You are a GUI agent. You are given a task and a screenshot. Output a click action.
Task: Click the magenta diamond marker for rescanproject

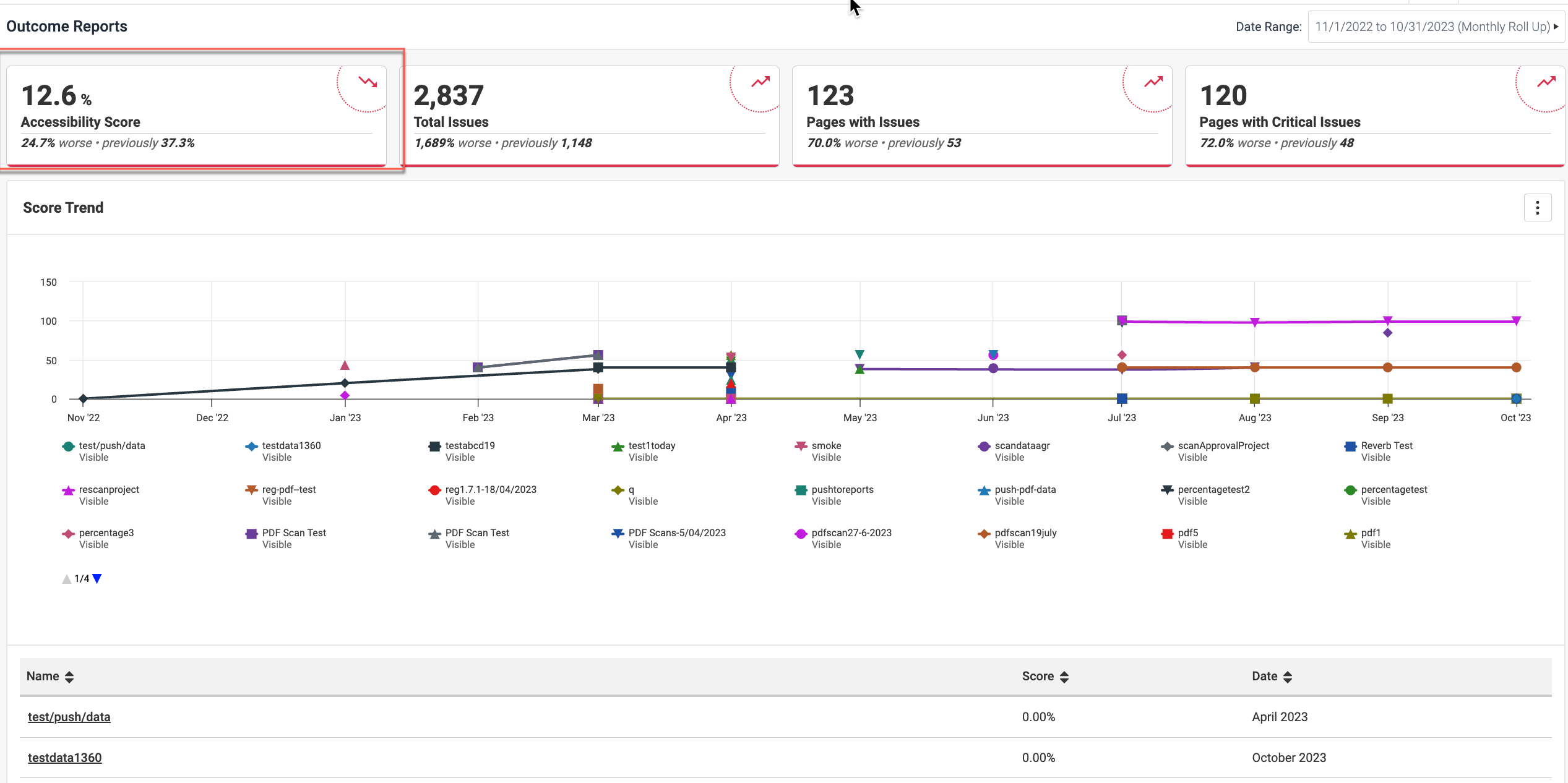click(67, 490)
